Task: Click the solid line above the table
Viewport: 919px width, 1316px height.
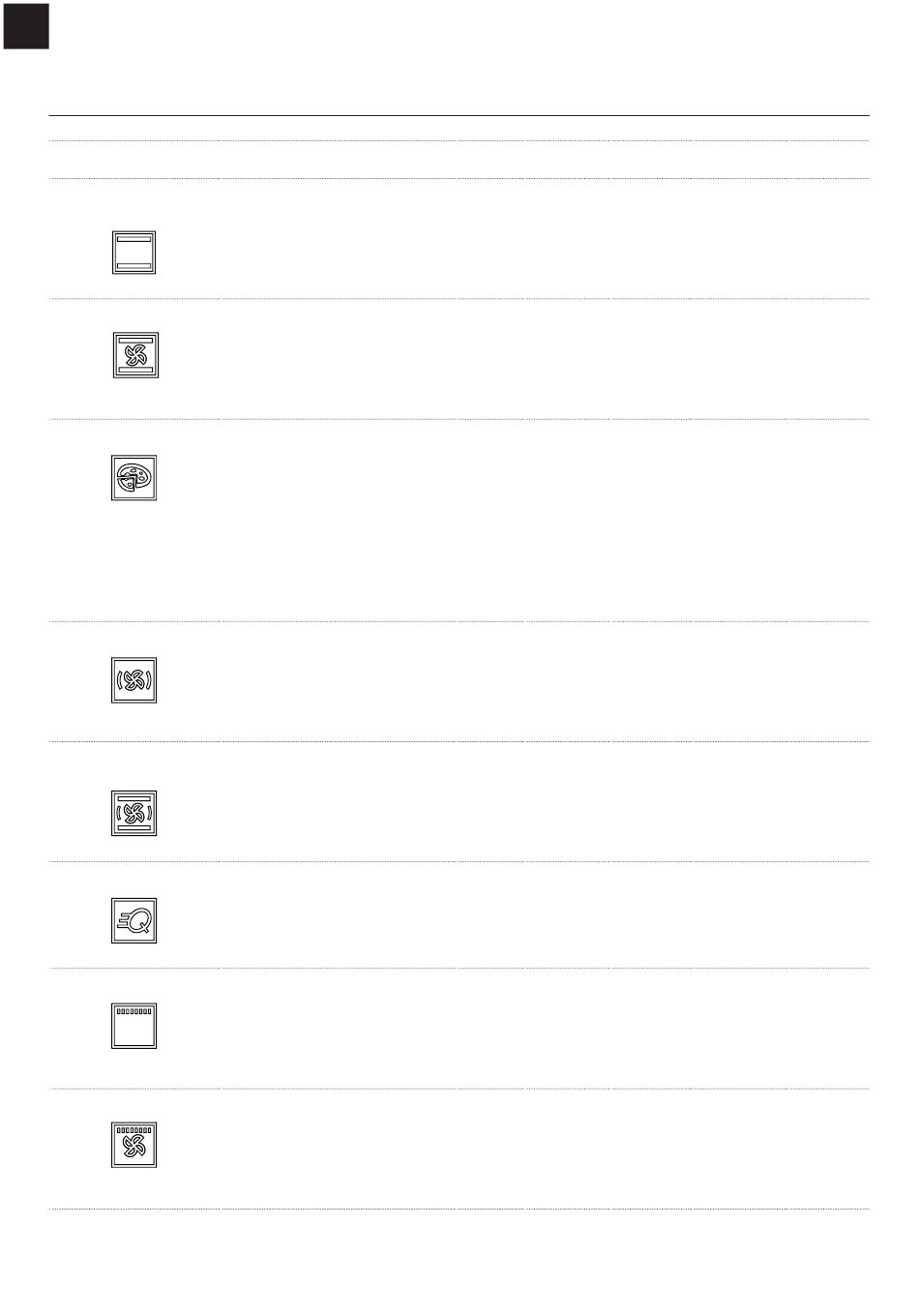Action: tap(459, 115)
